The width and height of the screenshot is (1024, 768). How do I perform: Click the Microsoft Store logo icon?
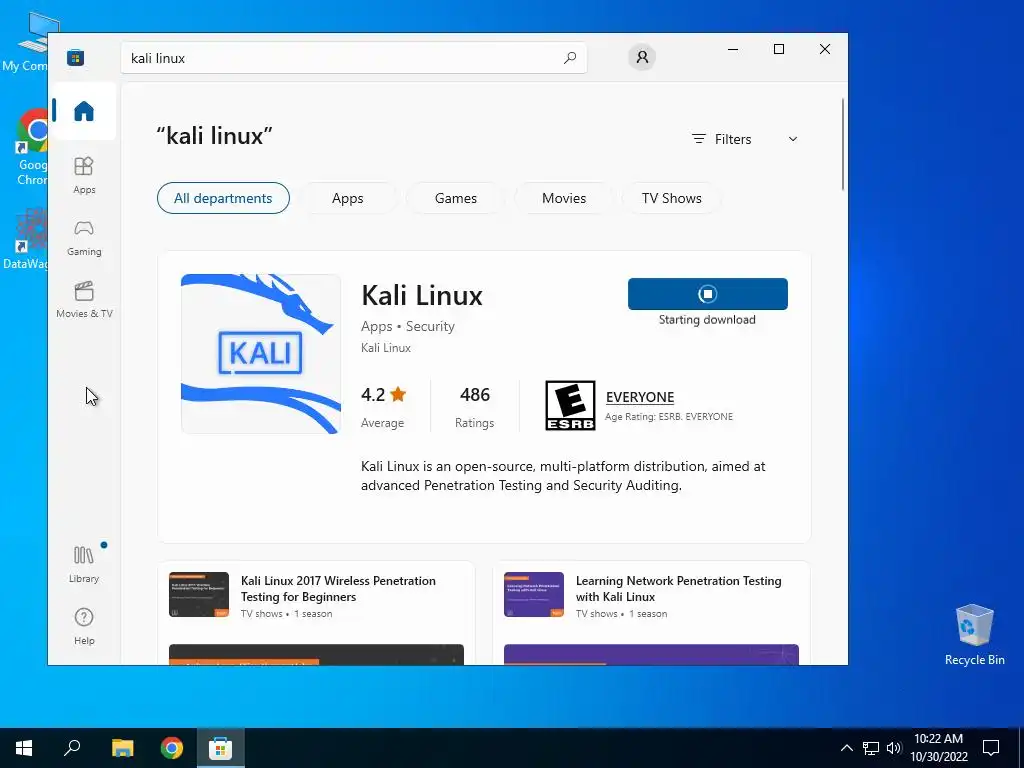(76, 57)
